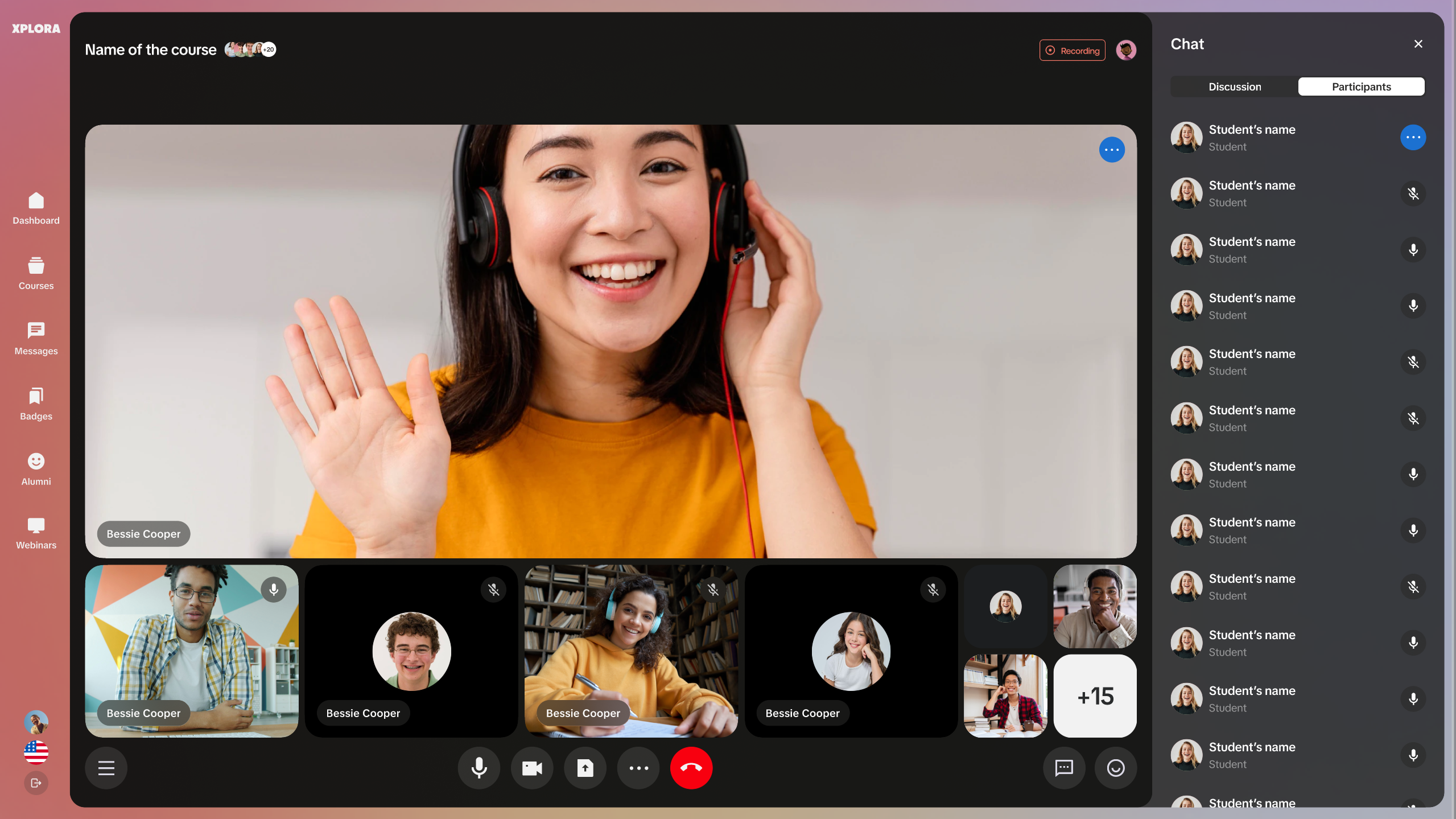The image size is (1456, 819).
Task: Close the Chat panel
Action: pos(1418,44)
